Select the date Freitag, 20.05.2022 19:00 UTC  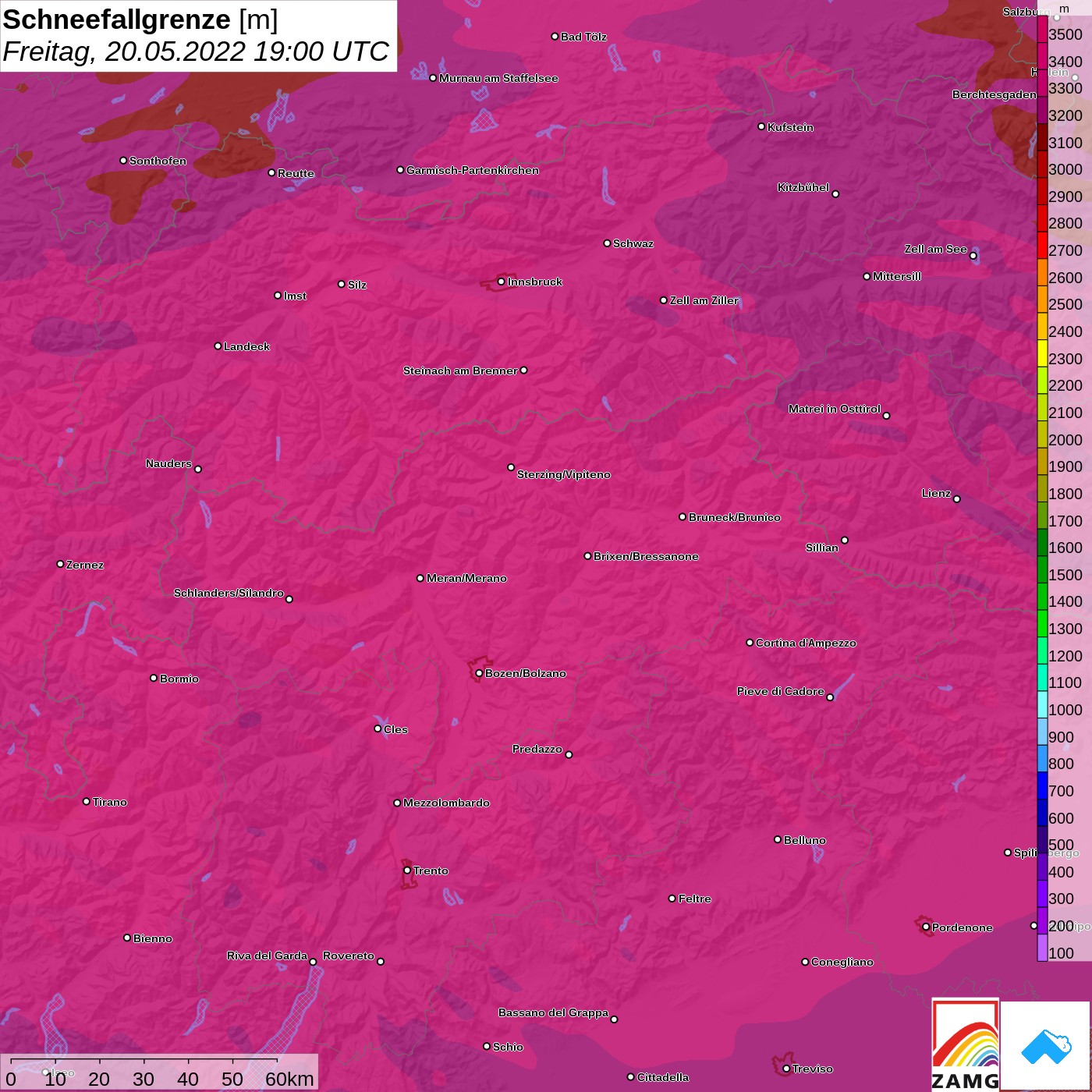pyautogui.click(x=196, y=51)
